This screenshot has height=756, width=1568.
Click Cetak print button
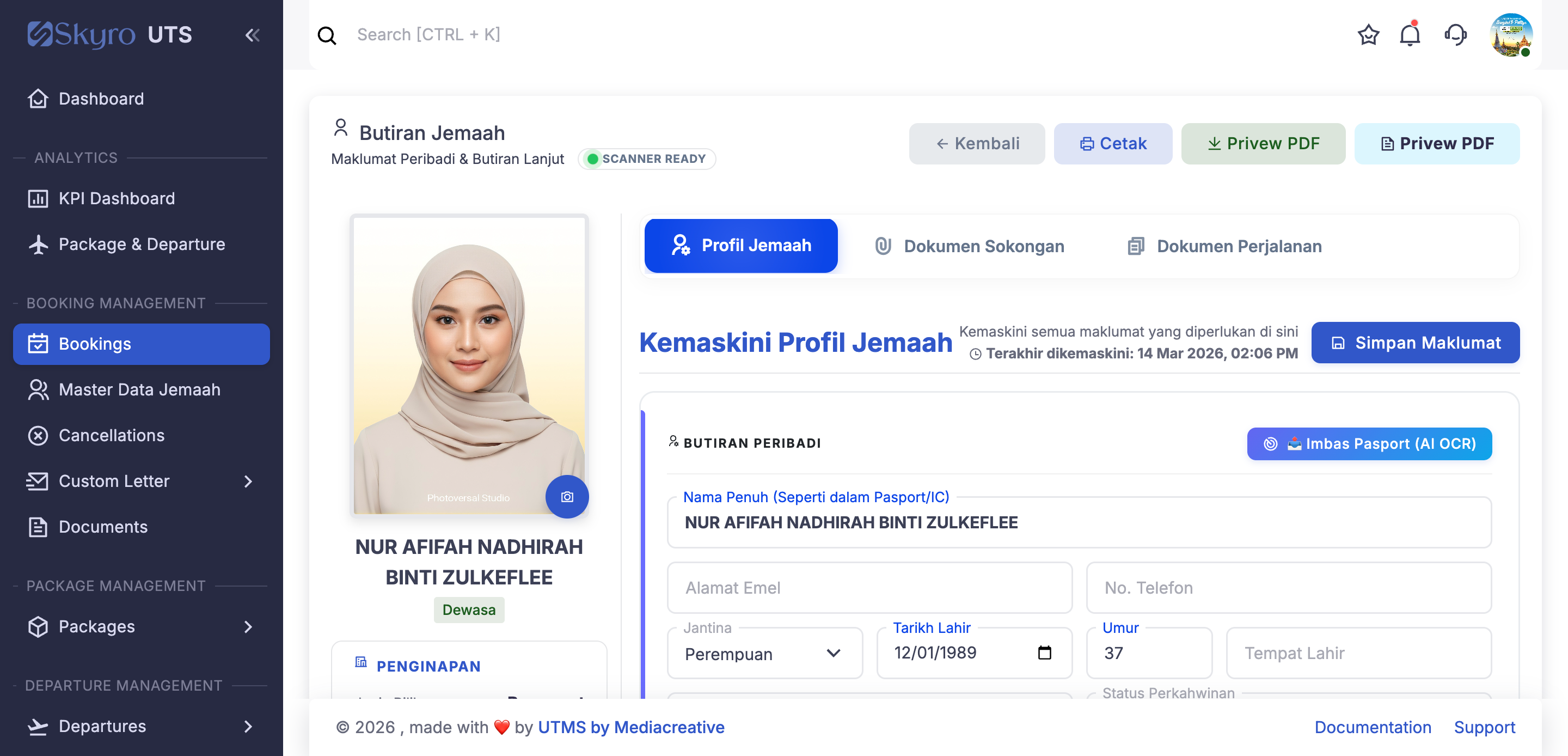click(1113, 144)
